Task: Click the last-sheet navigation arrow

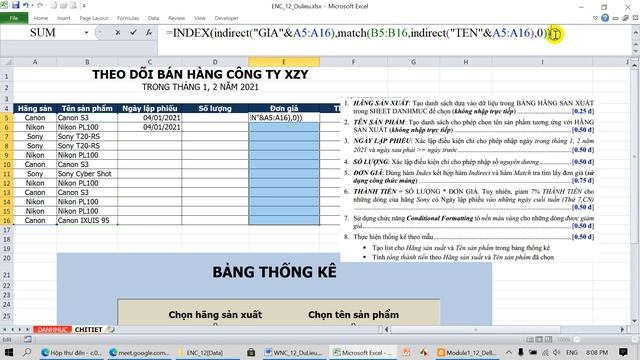Action: click(27, 329)
